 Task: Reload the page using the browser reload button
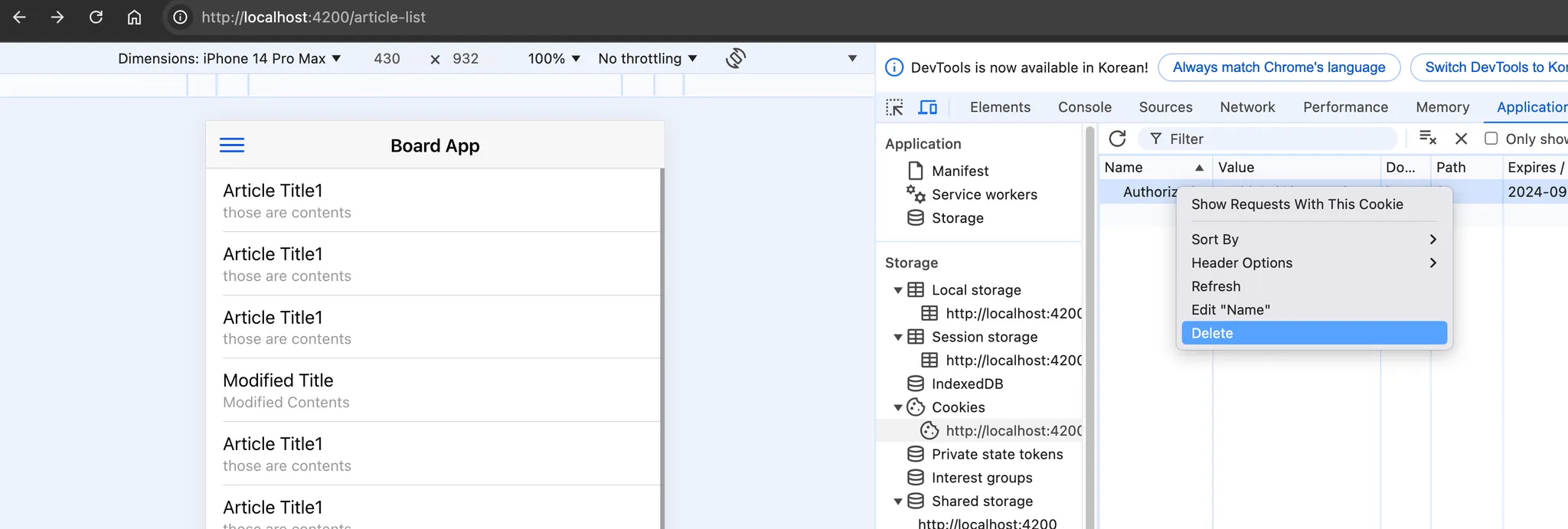(x=96, y=17)
